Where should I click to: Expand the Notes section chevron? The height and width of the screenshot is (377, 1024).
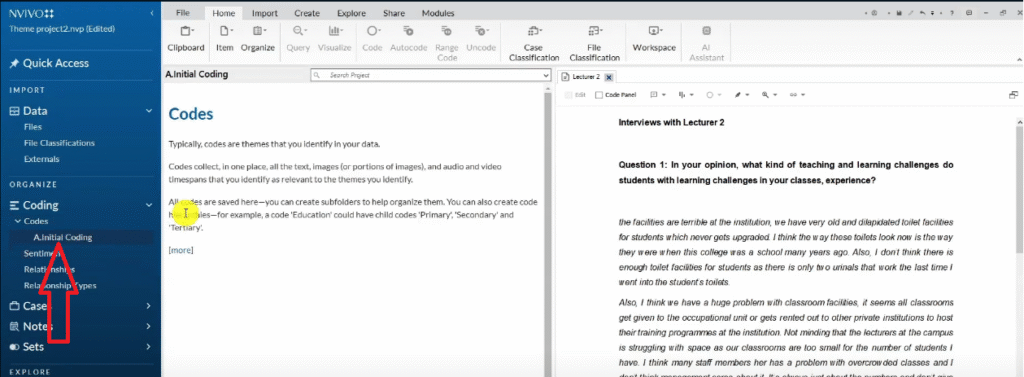click(x=149, y=326)
